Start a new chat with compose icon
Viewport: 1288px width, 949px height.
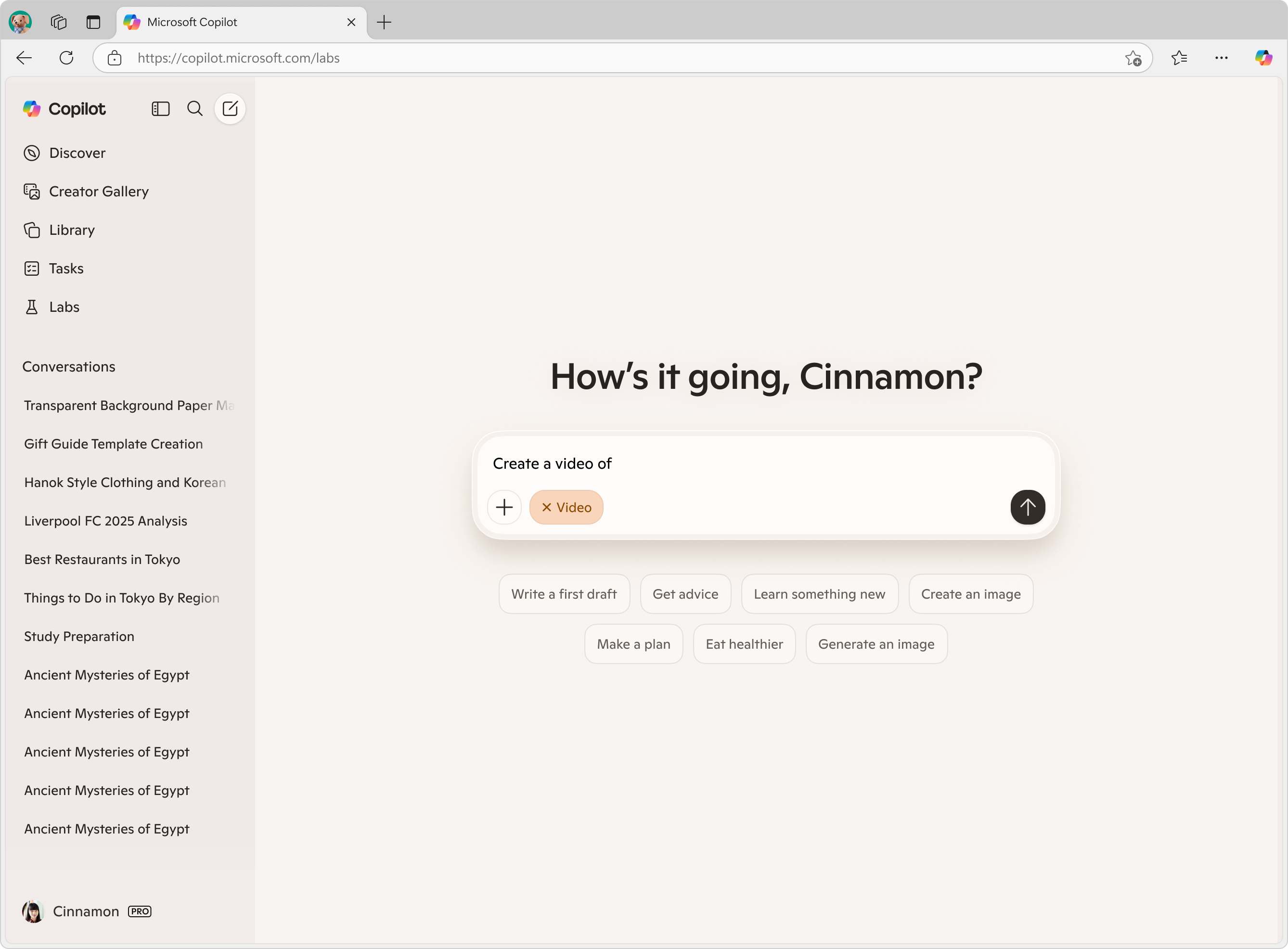coord(230,109)
